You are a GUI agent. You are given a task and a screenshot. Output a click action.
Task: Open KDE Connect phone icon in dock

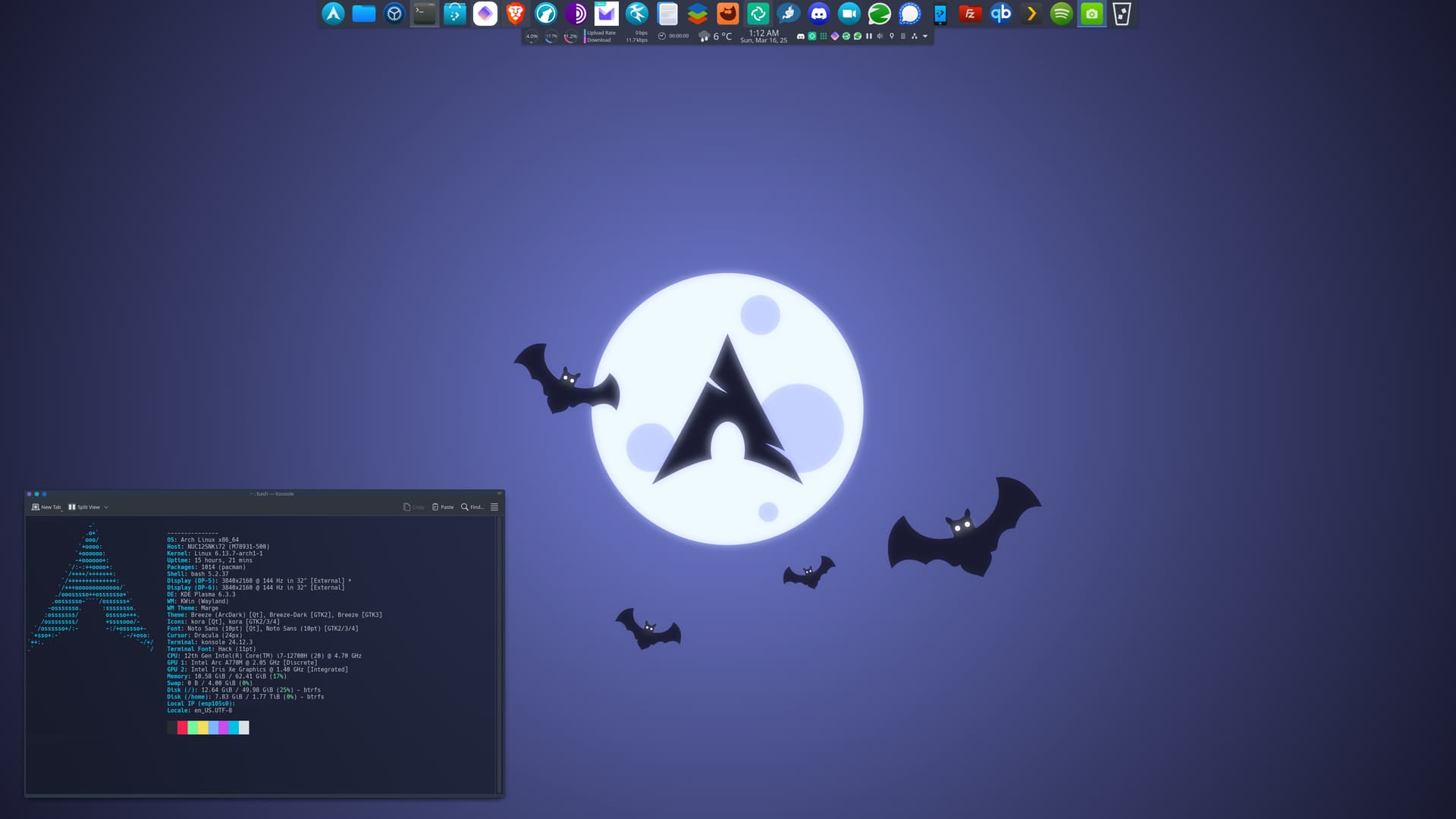[x=940, y=14]
